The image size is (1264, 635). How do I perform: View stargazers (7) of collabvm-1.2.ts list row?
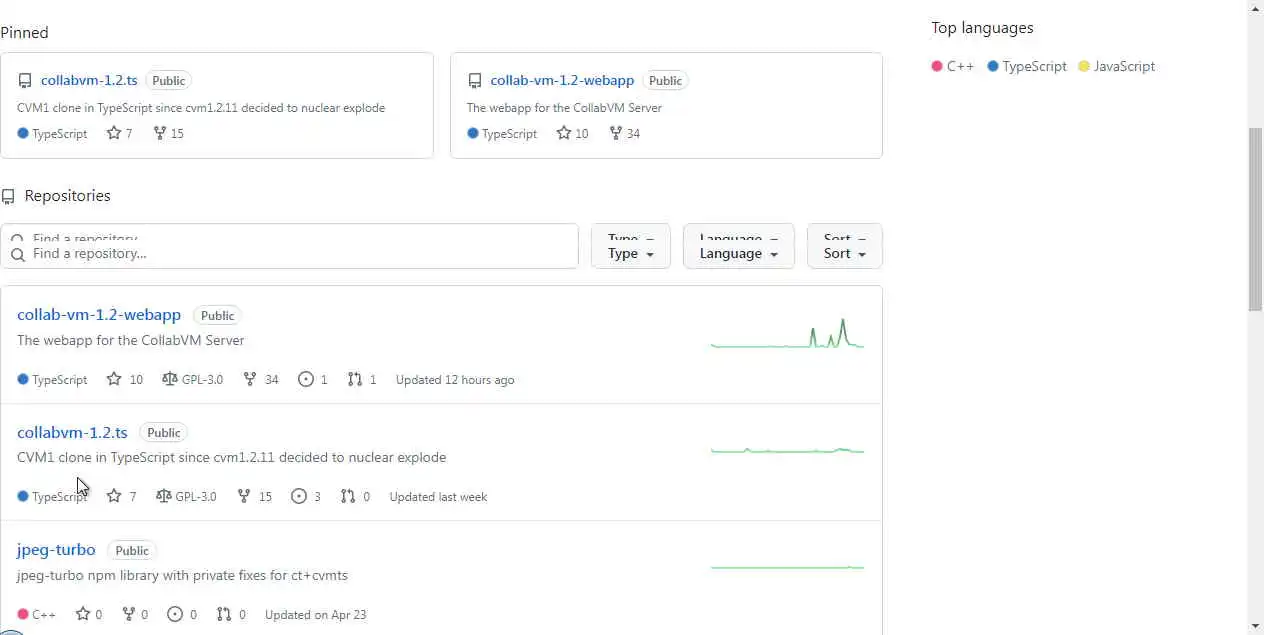coord(121,496)
